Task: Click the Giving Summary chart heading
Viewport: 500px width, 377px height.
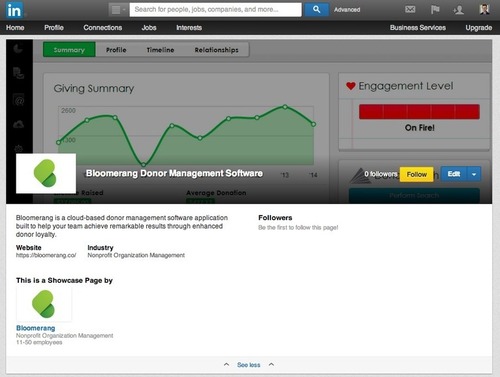Action: click(94, 88)
